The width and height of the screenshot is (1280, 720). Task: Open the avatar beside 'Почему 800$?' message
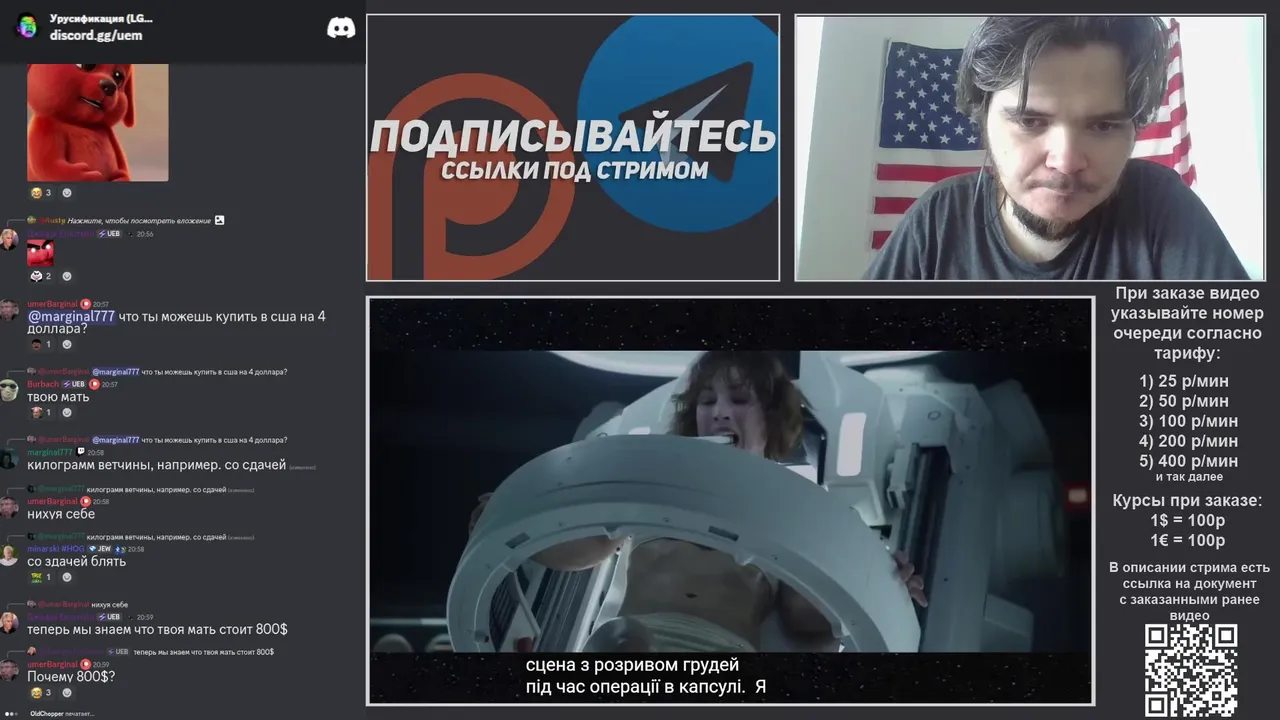click(x=9, y=670)
